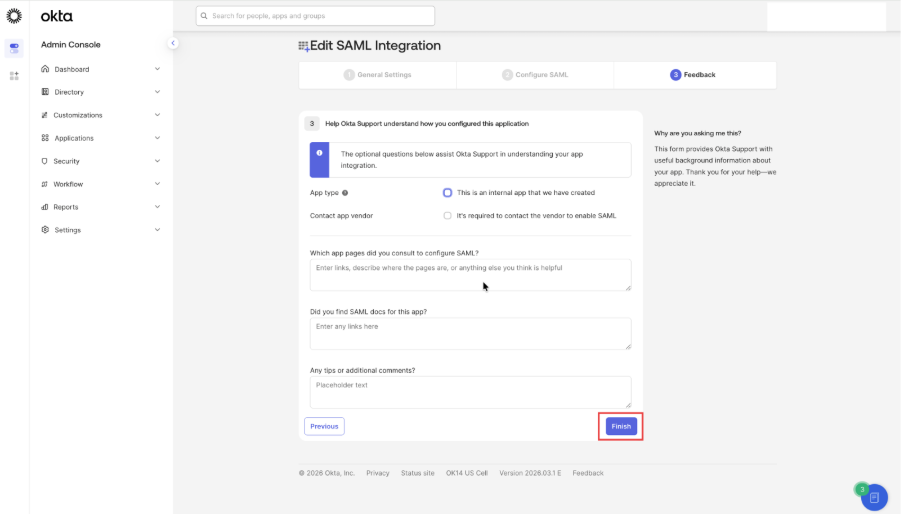Click the Settings gear icon in sidebar

tap(45, 230)
